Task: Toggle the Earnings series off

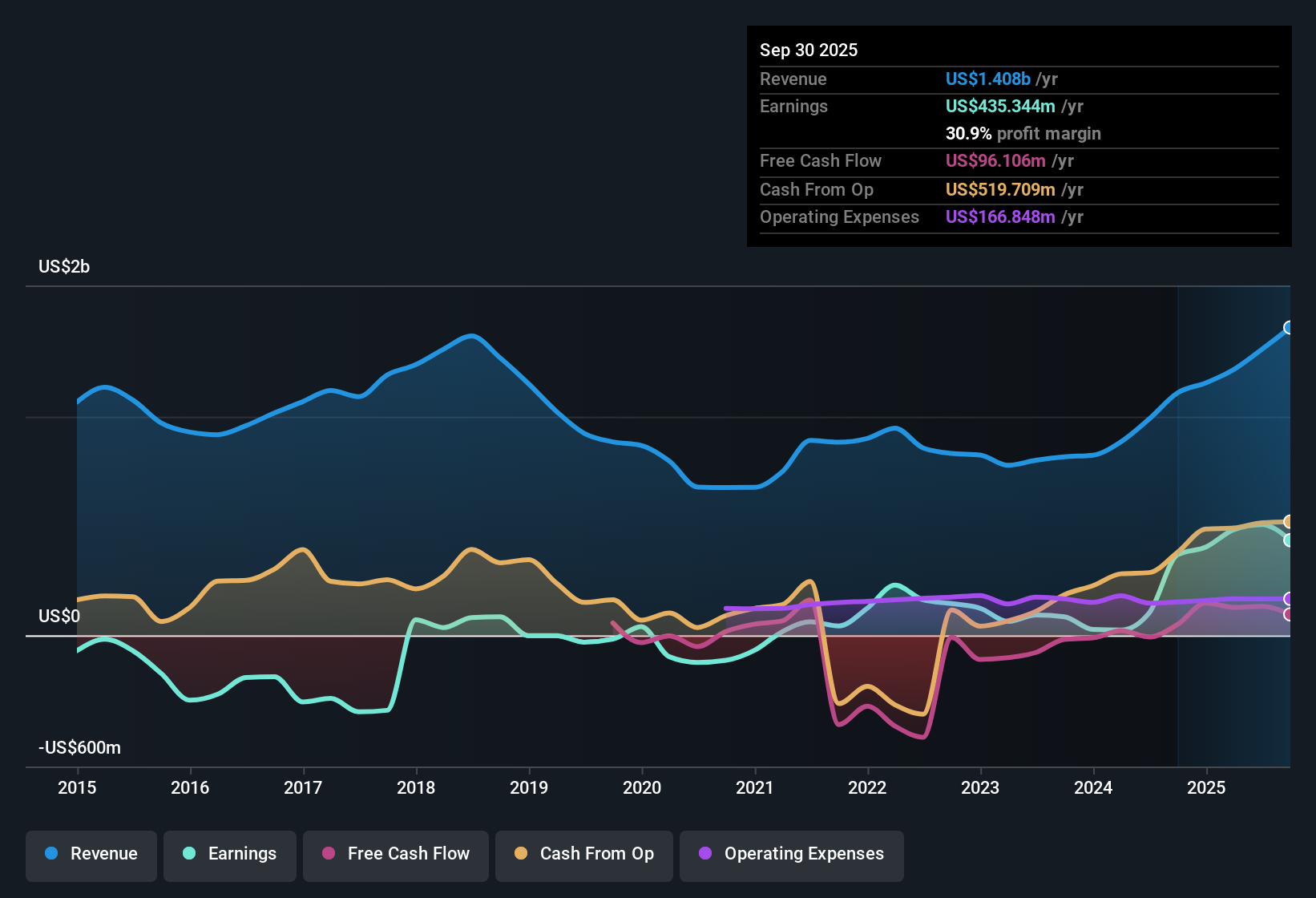Action: [229, 854]
